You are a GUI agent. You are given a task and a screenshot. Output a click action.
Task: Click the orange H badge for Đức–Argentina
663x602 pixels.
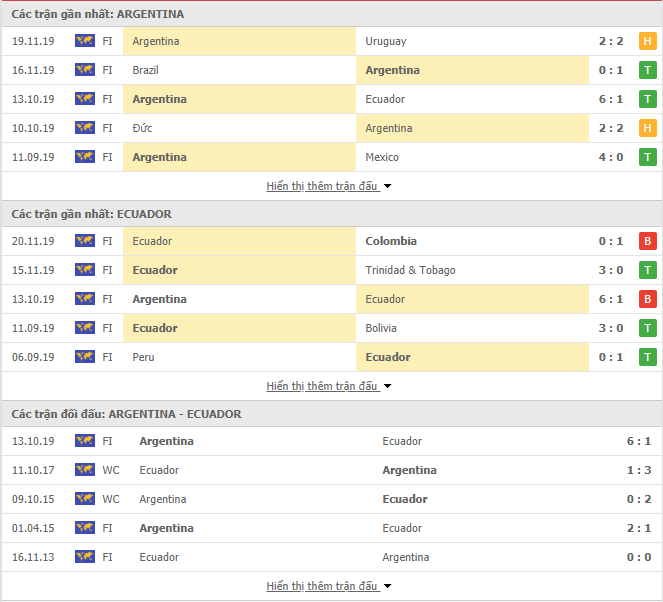647,128
